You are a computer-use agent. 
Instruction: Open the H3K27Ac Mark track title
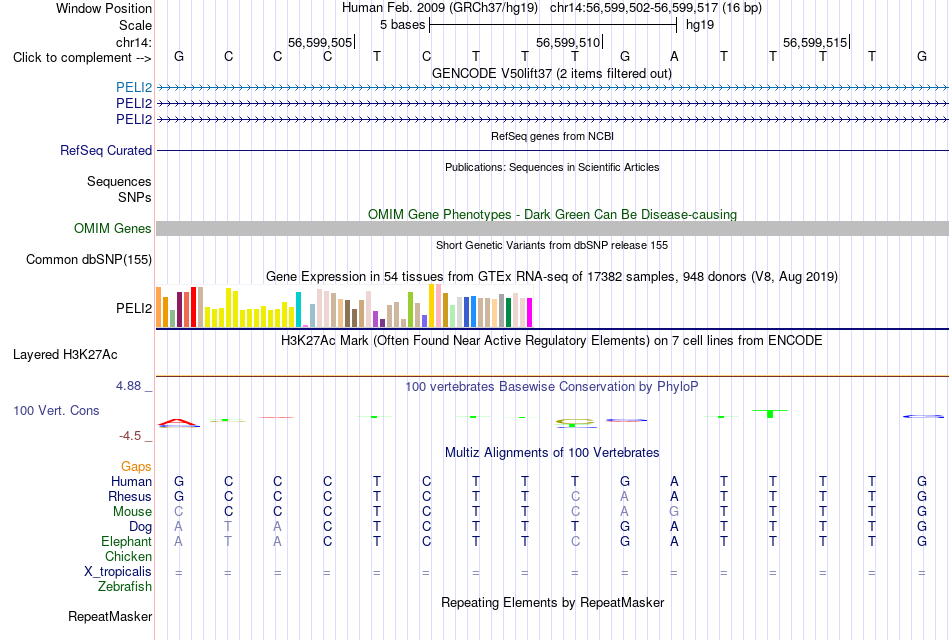pos(552,341)
